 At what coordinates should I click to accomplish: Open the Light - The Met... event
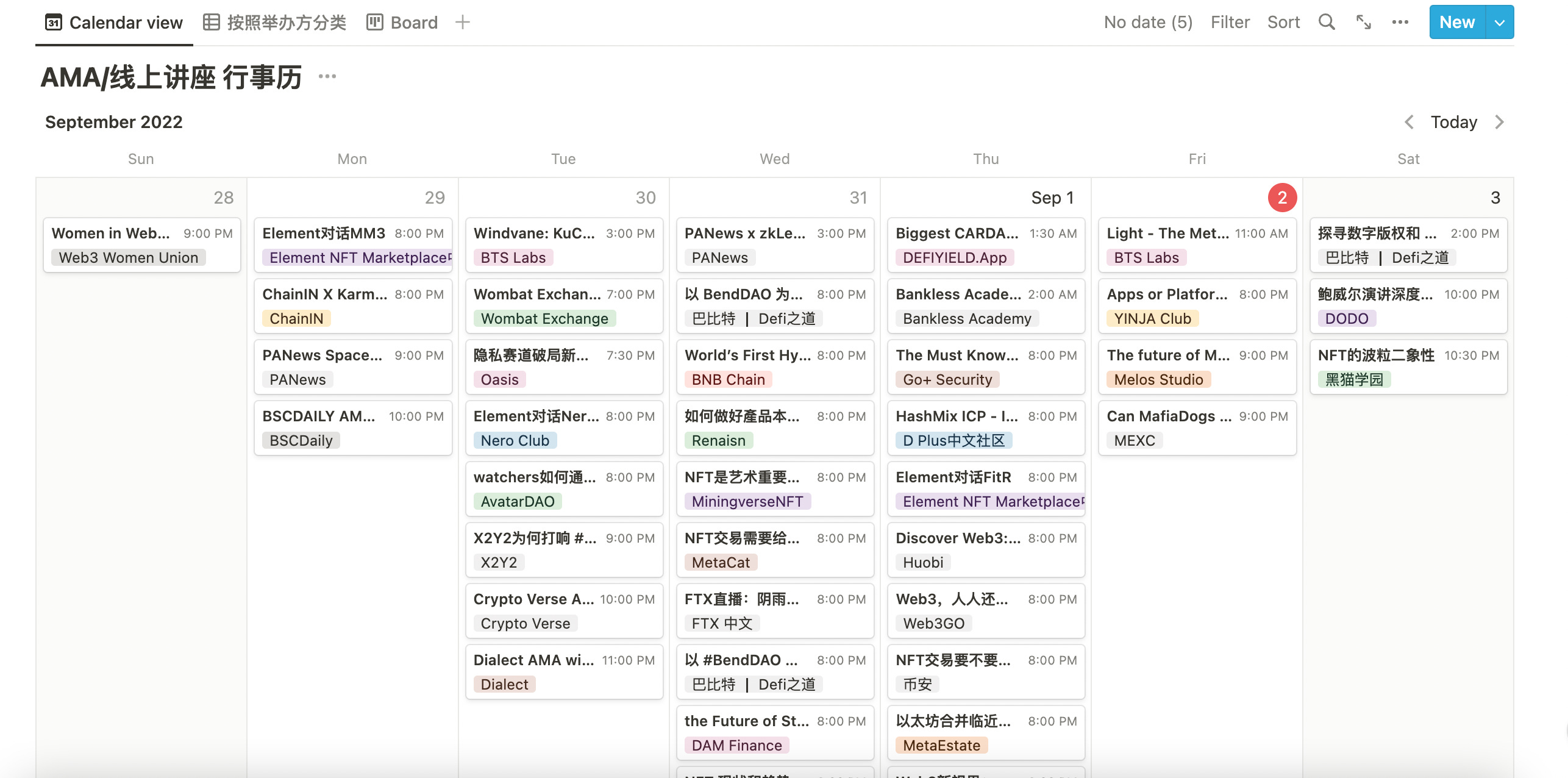click(x=1197, y=245)
